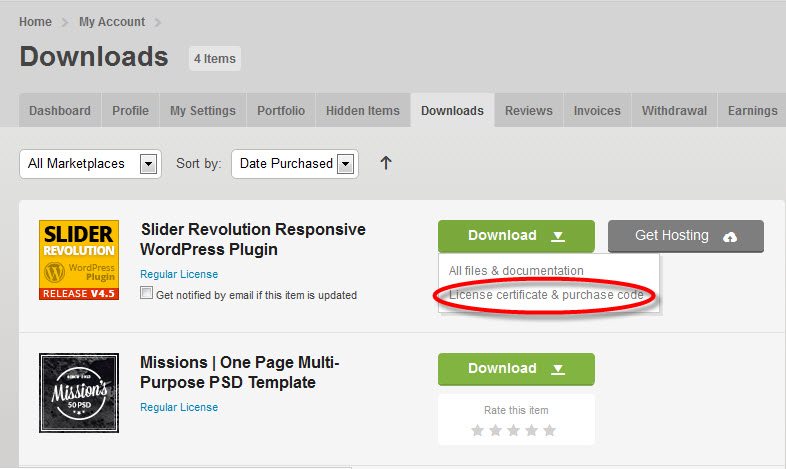Open the Missions PSD template thumbnail
786x469 pixels.
point(79,393)
